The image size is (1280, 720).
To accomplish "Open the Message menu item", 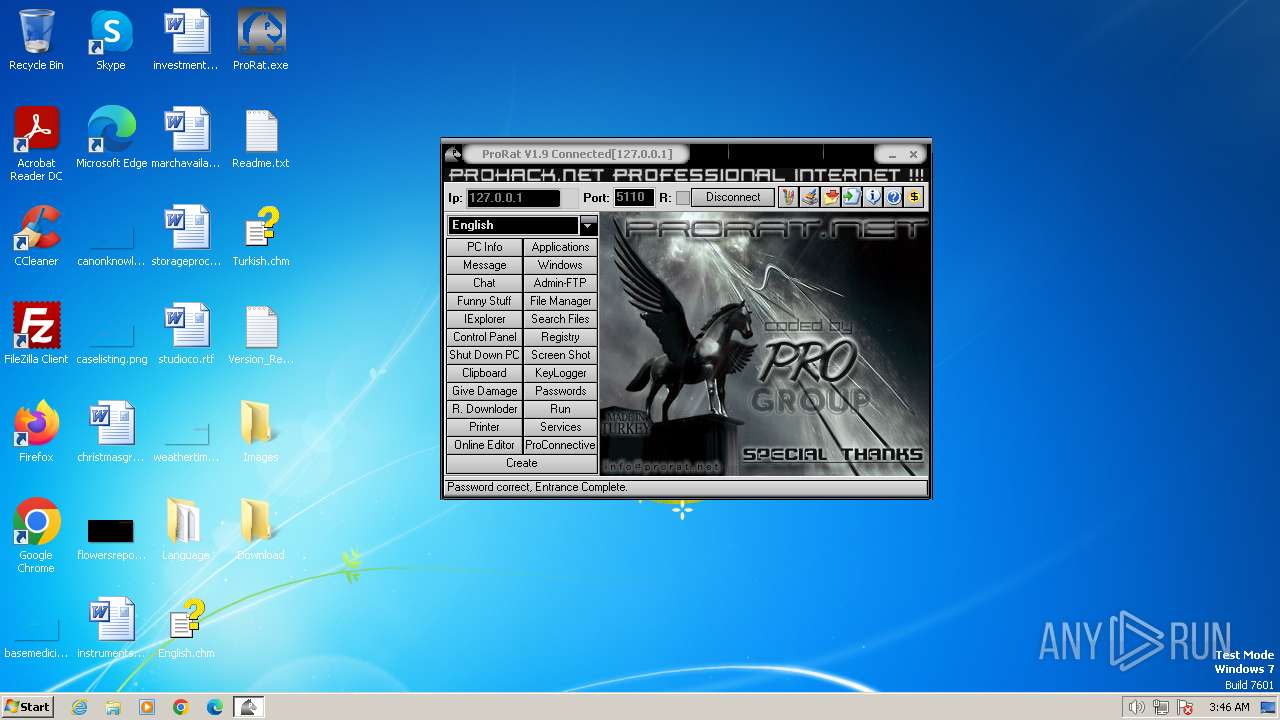I will (x=485, y=265).
